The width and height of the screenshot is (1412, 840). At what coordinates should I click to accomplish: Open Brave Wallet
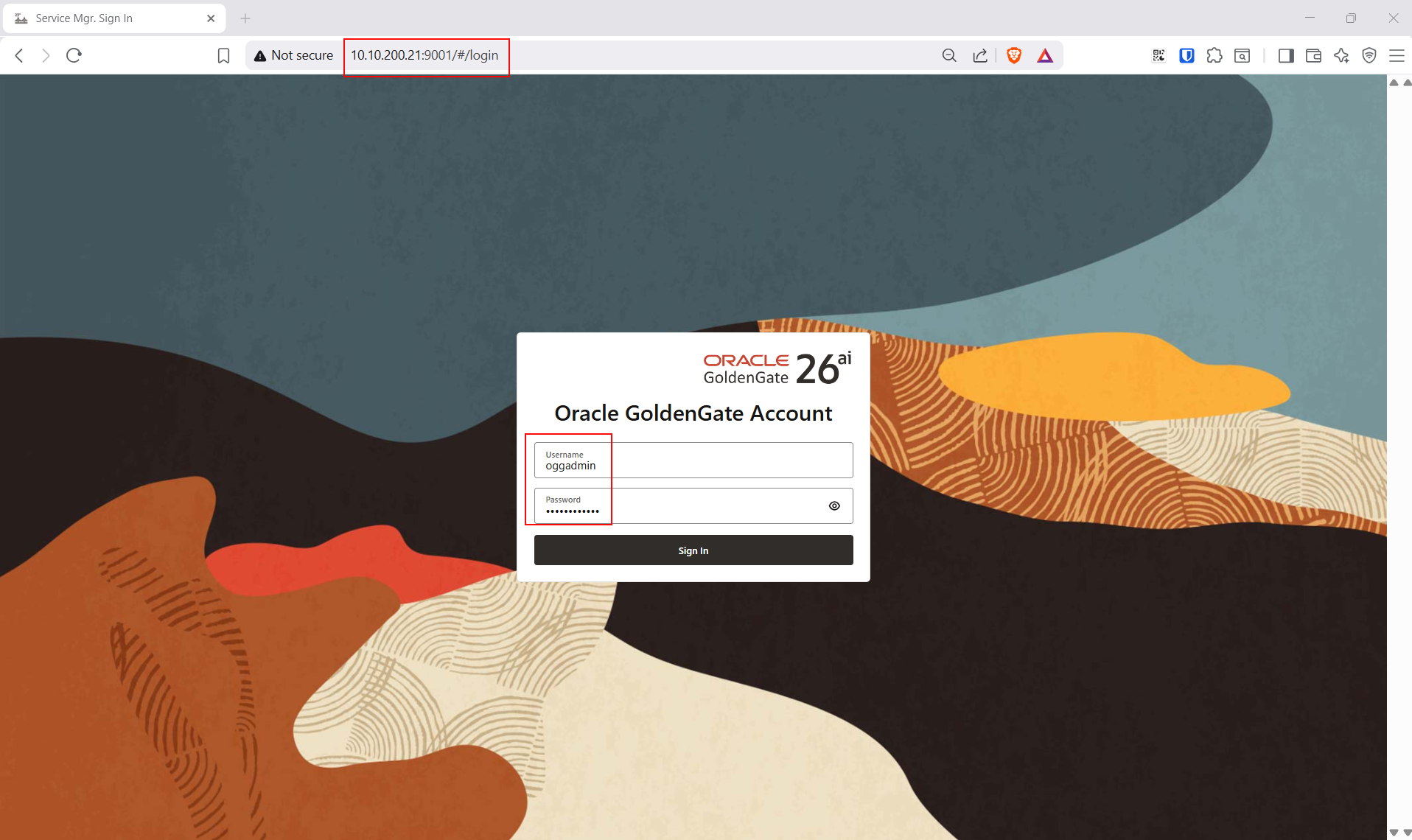coord(1313,55)
